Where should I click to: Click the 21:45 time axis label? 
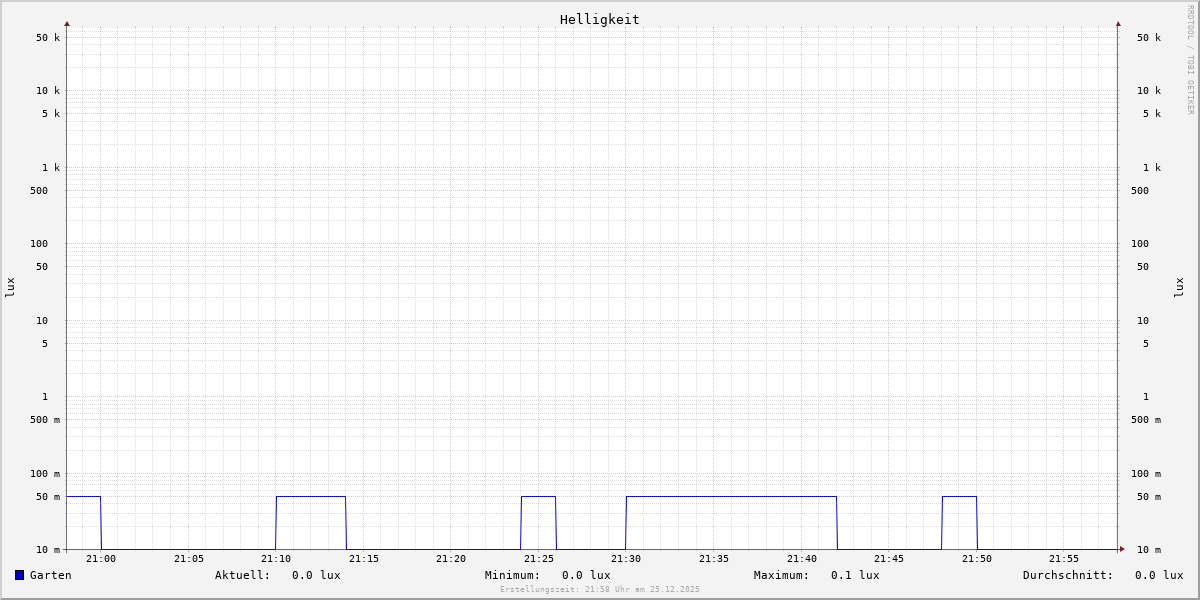(x=889, y=559)
